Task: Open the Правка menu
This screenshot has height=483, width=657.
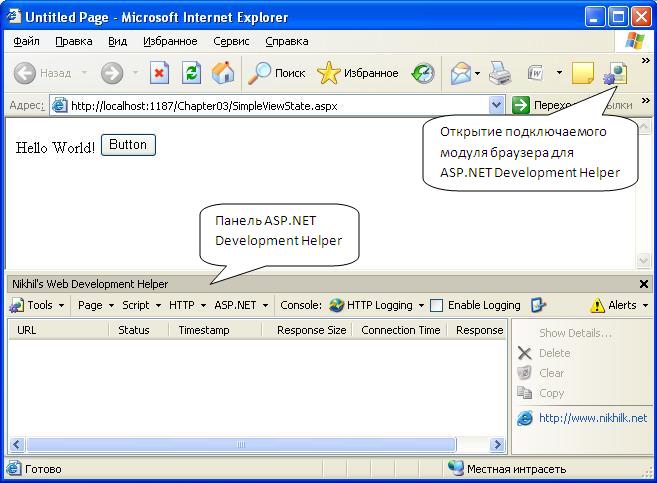Action: pyautogui.click(x=74, y=41)
